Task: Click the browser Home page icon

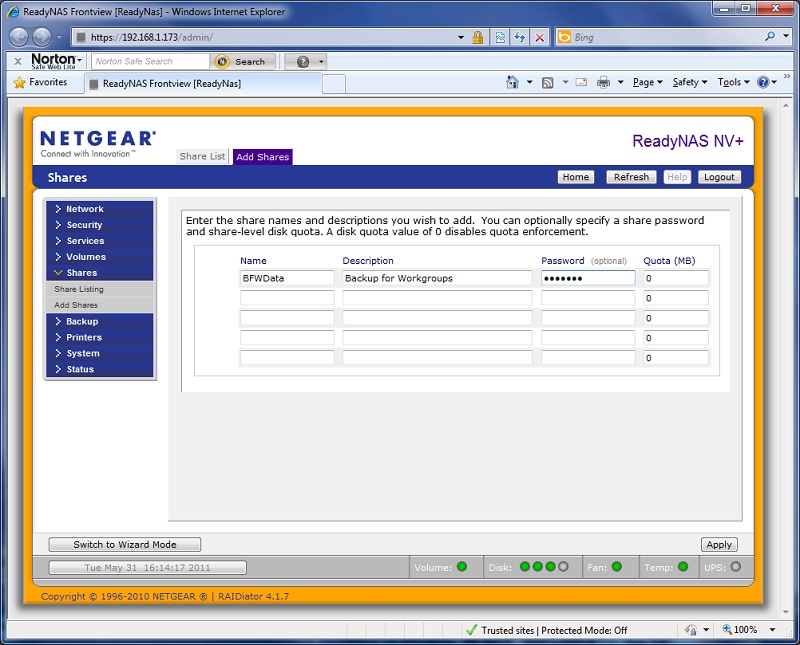Action: [512, 82]
